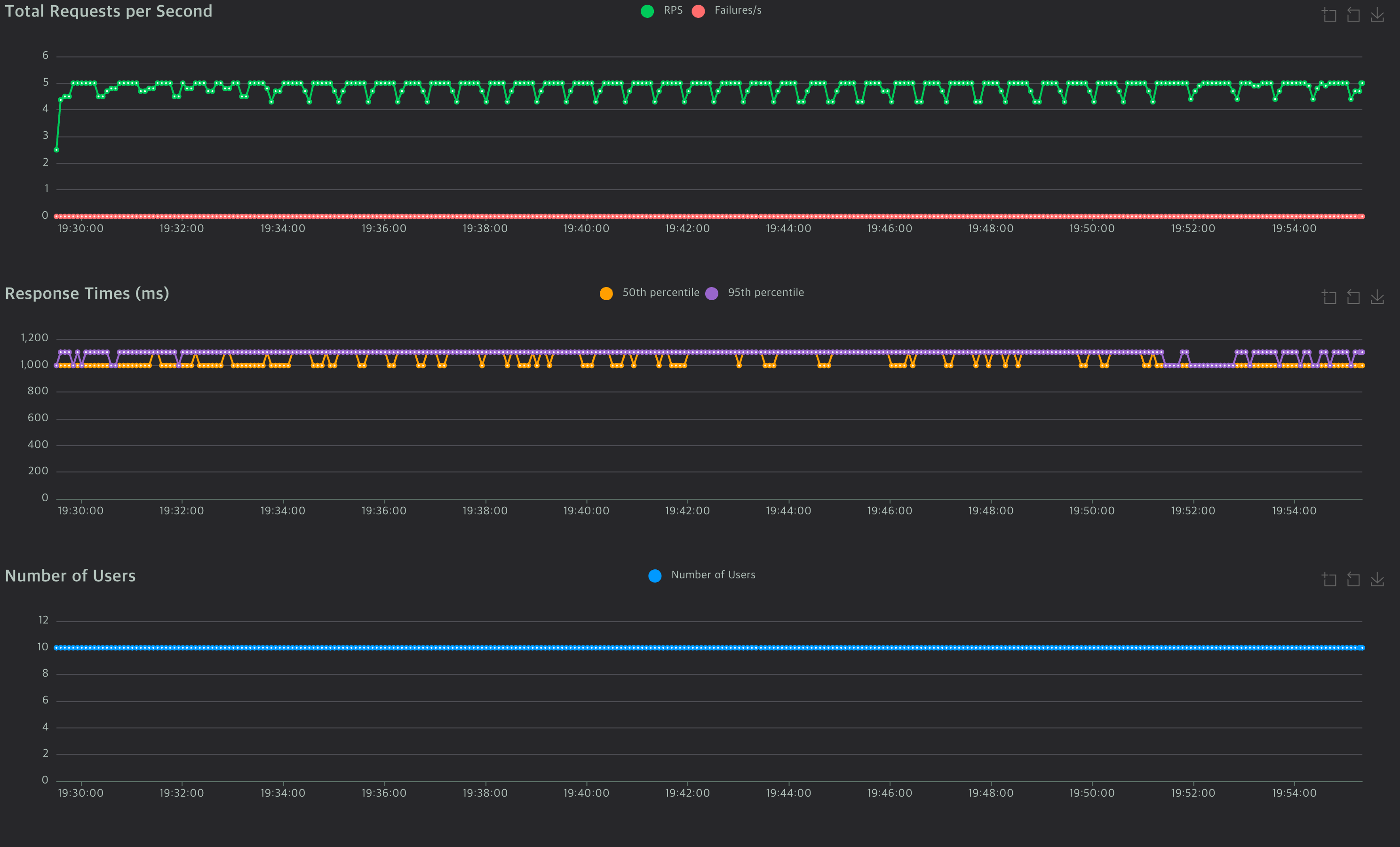This screenshot has height=847, width=1400.
Task: Click first RPS data point at 2.5
Action: click(56, 150)
